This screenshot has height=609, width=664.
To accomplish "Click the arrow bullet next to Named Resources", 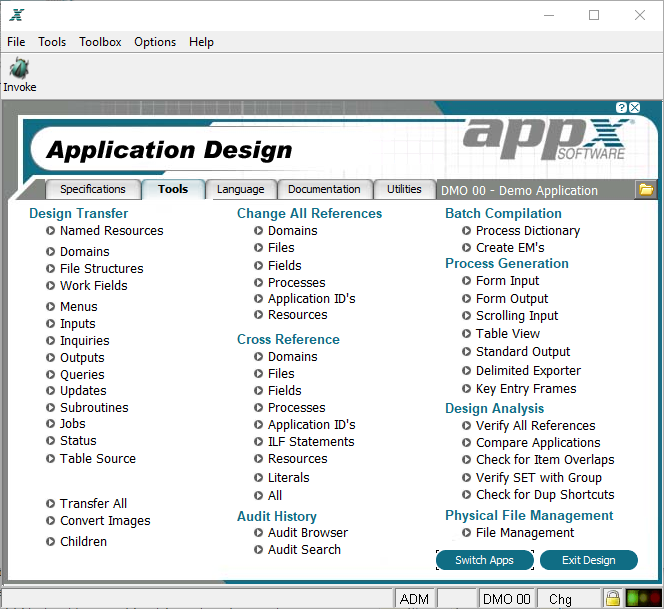I will pyautogui.click(x=50, y=231).
